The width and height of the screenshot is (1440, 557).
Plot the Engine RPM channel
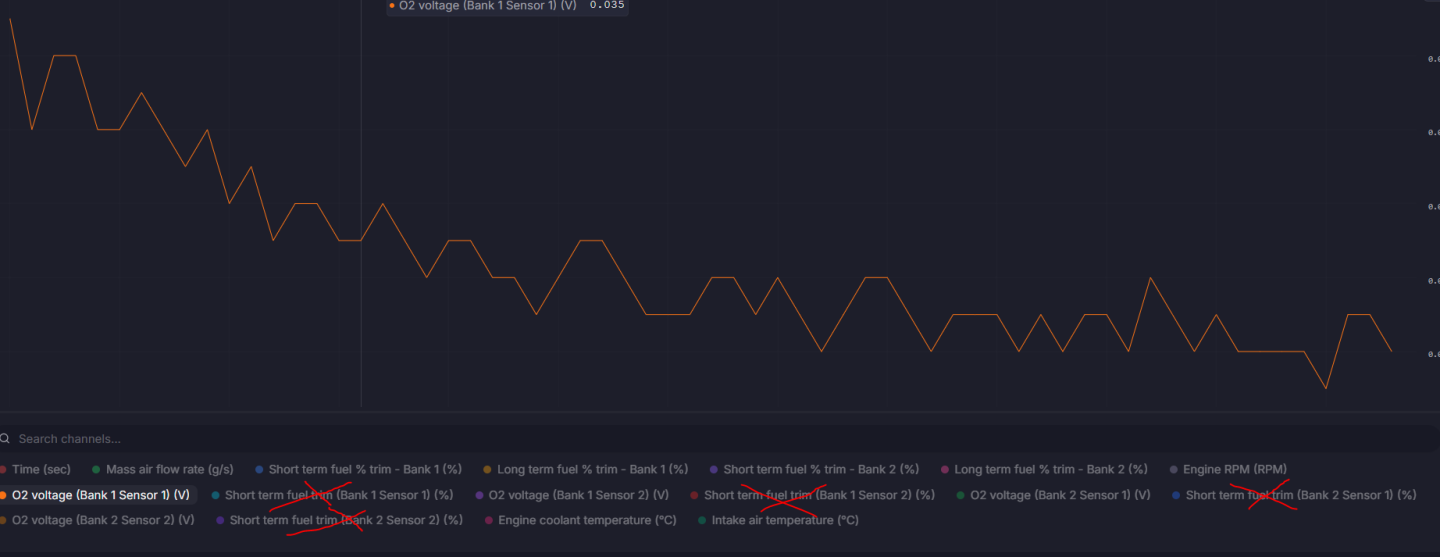[1234, 469]
